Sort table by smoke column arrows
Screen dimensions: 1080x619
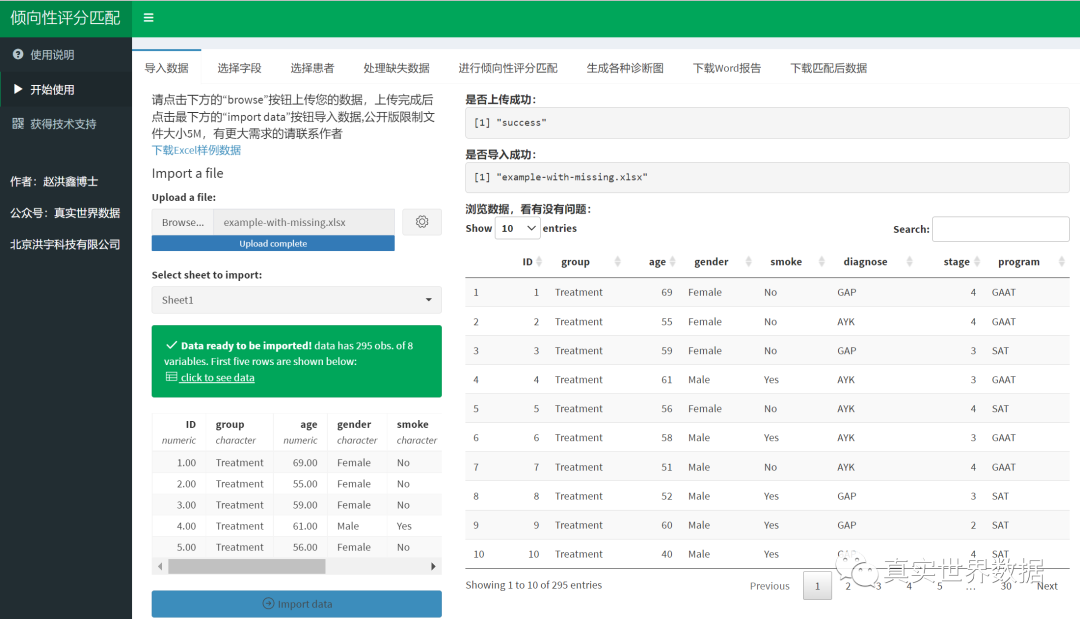(x=822, y=262)
